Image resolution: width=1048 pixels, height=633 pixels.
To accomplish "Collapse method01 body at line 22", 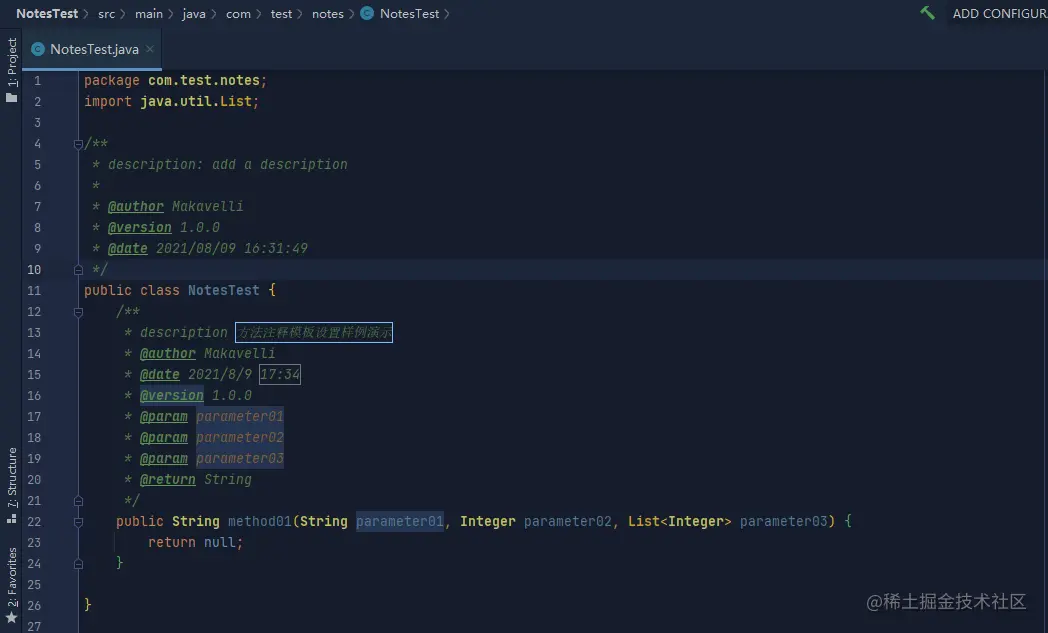I will pyautogui.click(x=78, y=521).
